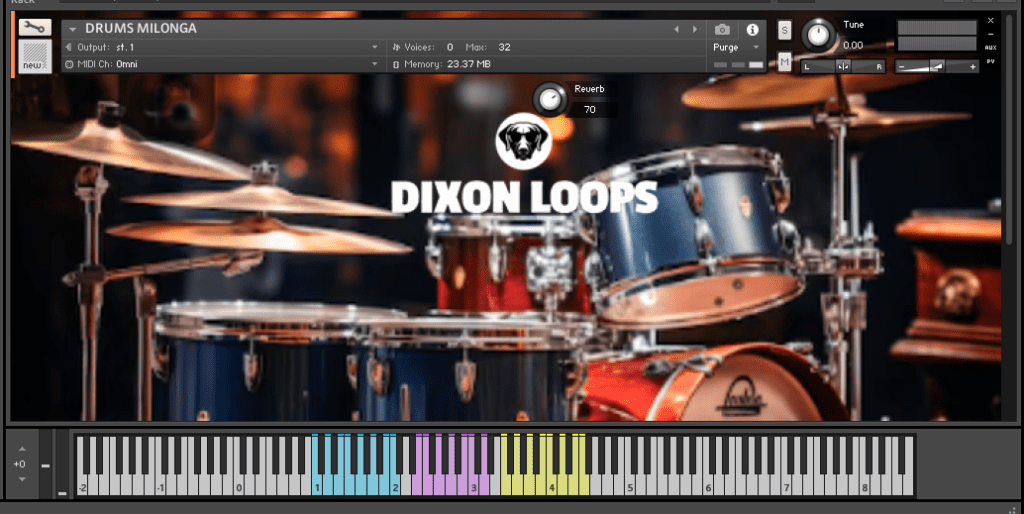The image size is (1024, 514).
Task: Click the Reverb knob
Action: click(x=549, y=98)
